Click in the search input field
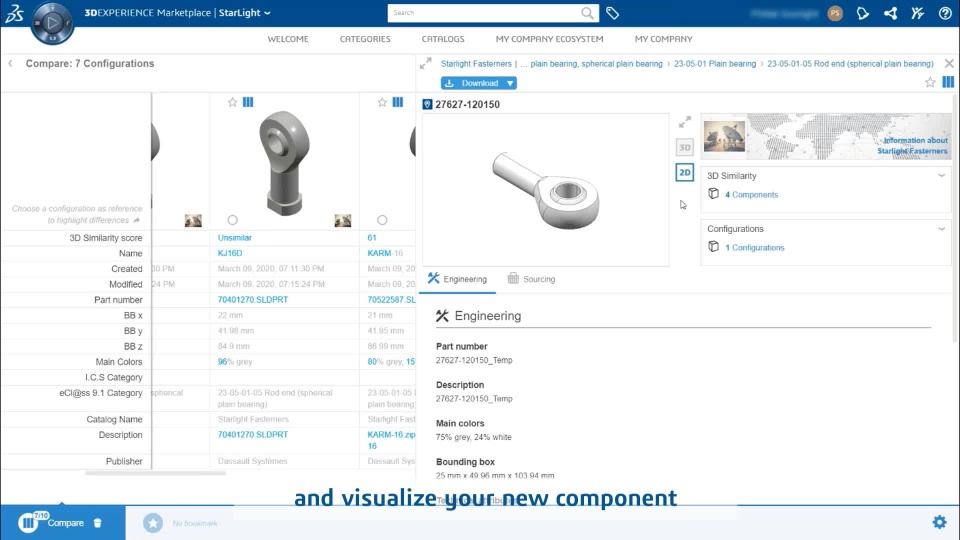 pos(484,13)
